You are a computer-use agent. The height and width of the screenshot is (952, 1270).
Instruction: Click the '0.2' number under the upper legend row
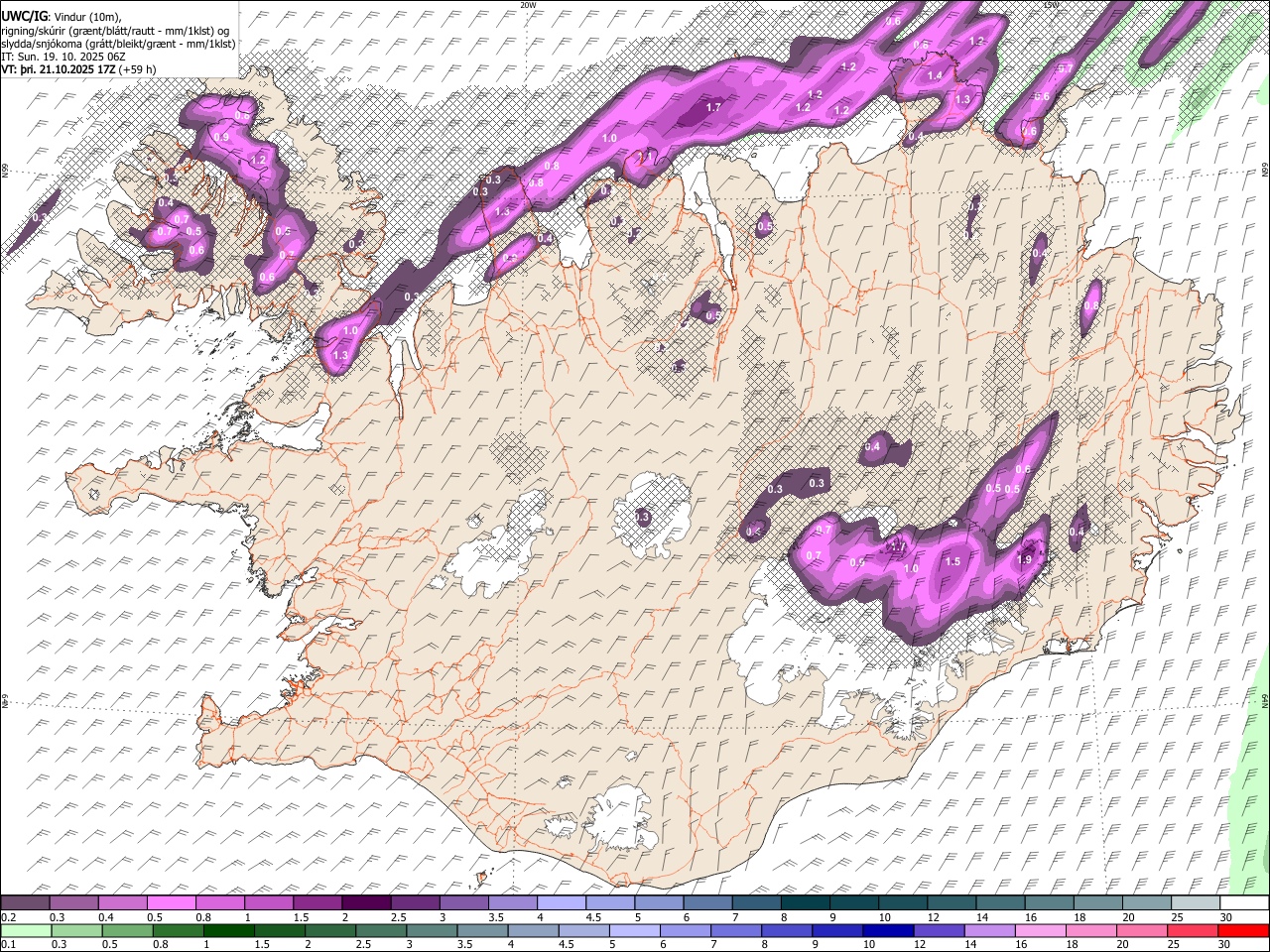8,917
